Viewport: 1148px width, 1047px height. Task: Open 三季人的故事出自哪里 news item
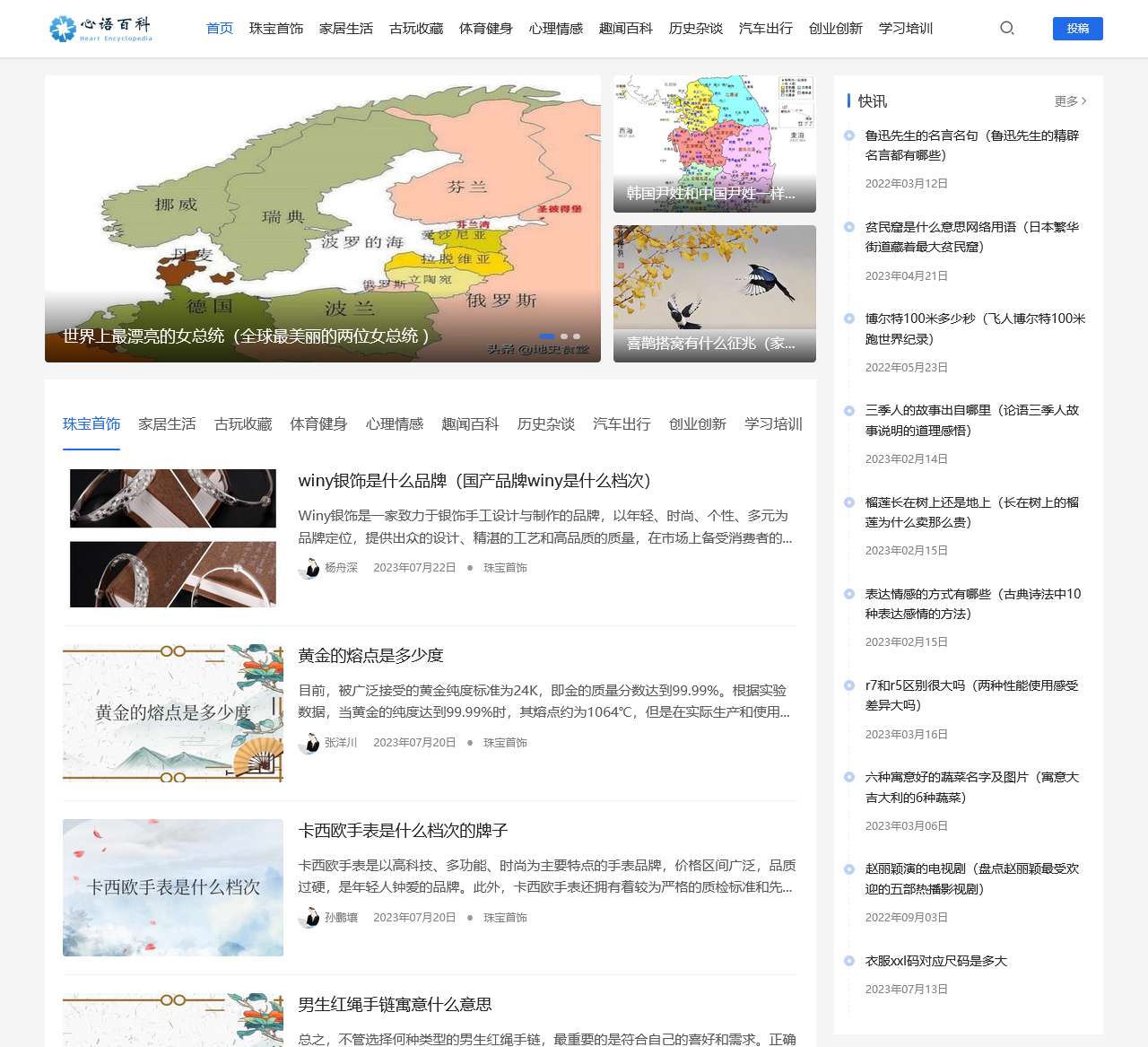click(972, 421)
